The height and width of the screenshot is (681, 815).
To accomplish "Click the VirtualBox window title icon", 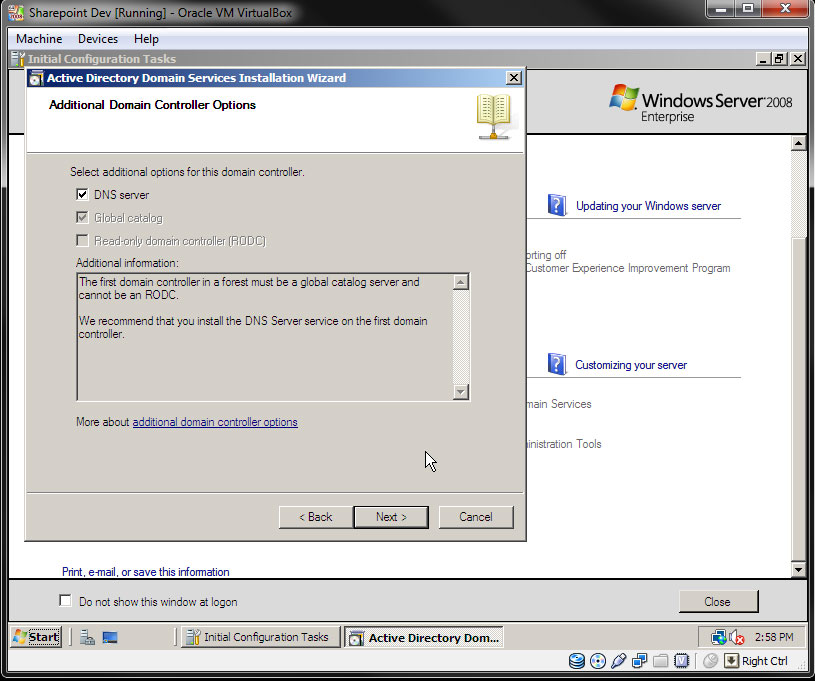I will point(16,12).
